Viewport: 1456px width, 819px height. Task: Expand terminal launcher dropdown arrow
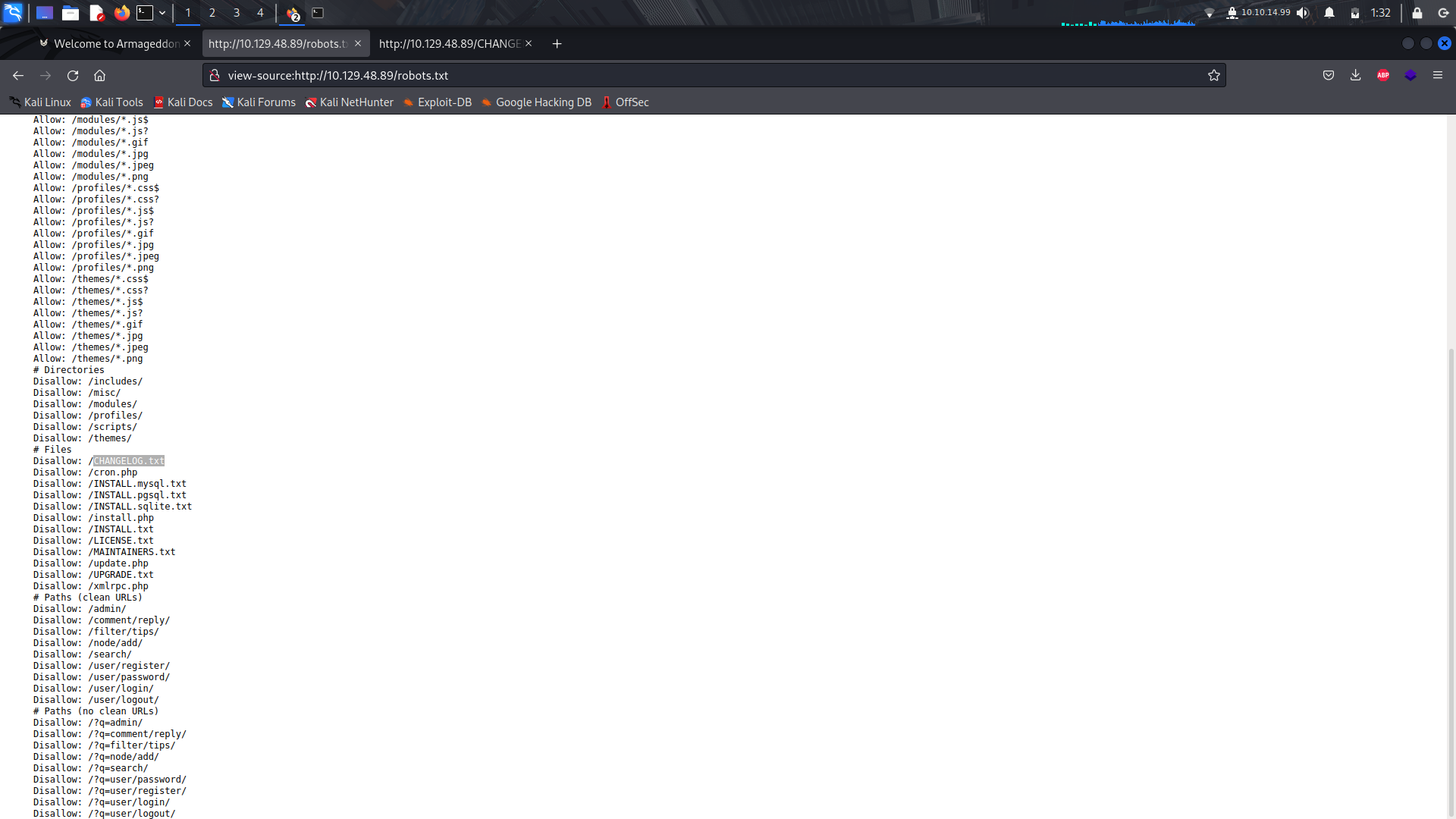162,13
